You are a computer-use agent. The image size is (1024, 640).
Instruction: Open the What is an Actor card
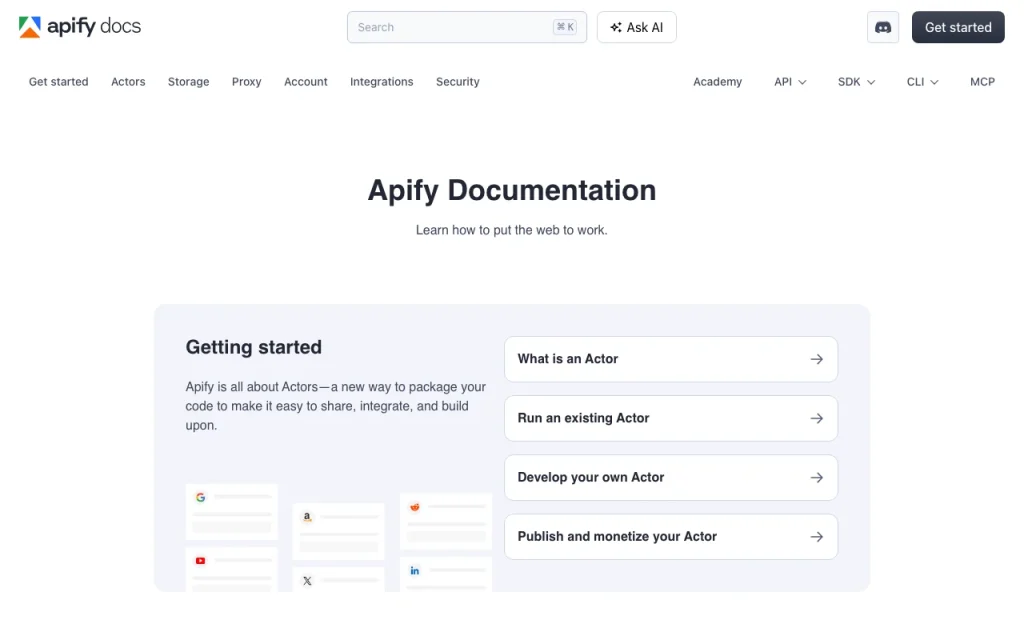671,359
